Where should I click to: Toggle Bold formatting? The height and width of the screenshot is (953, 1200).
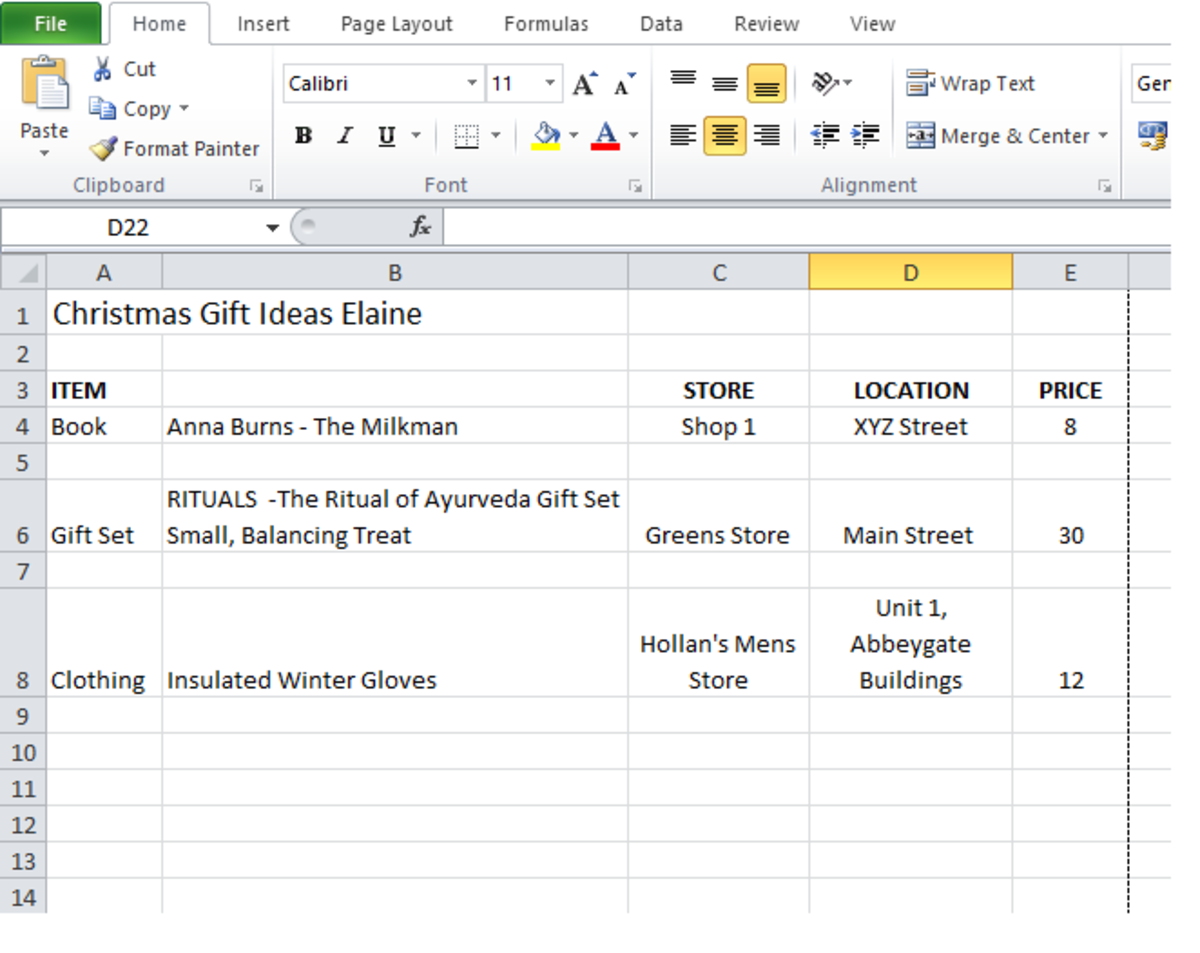(304, 136)
